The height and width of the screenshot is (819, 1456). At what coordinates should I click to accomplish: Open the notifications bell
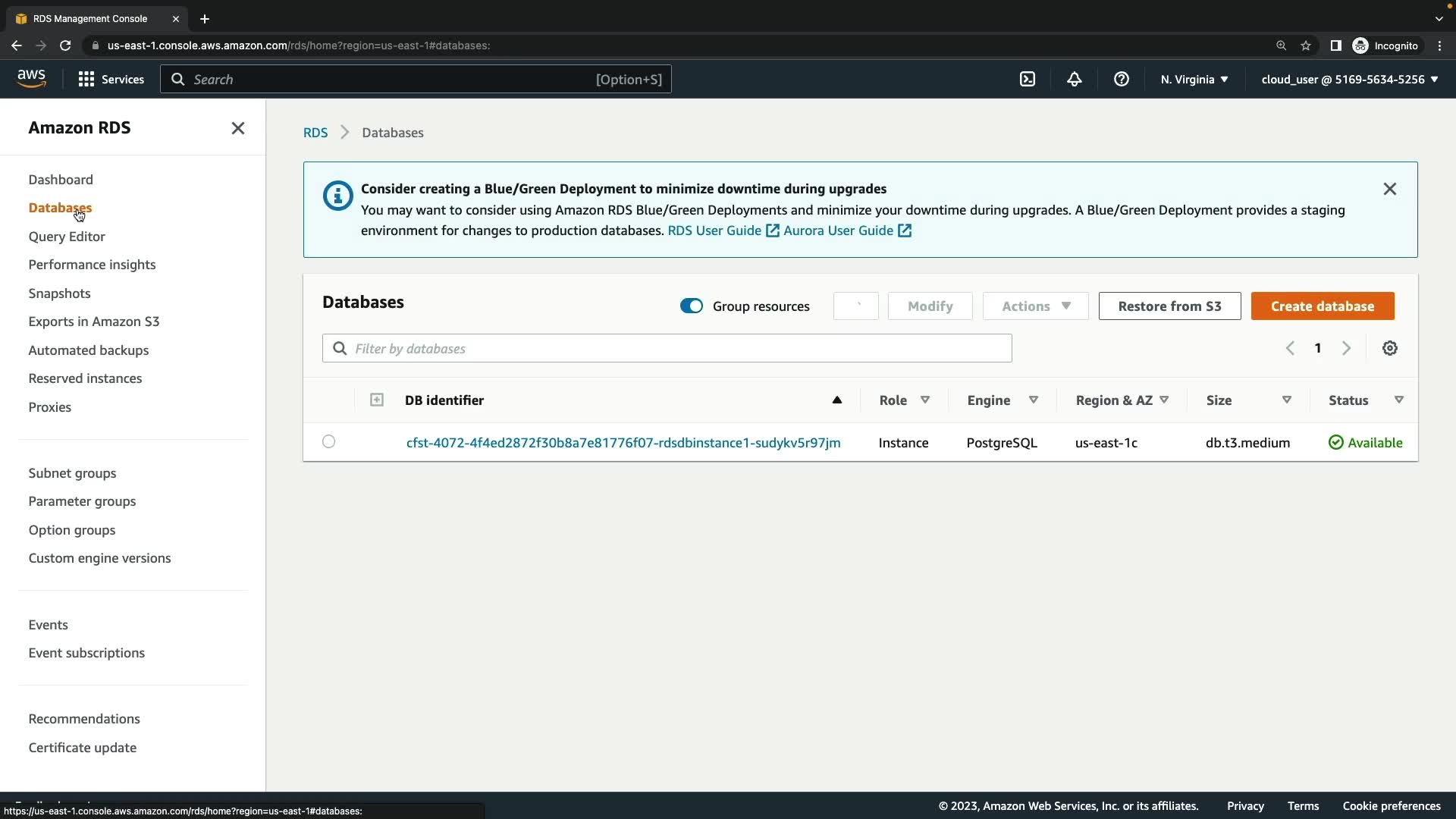click(1075, 79)
